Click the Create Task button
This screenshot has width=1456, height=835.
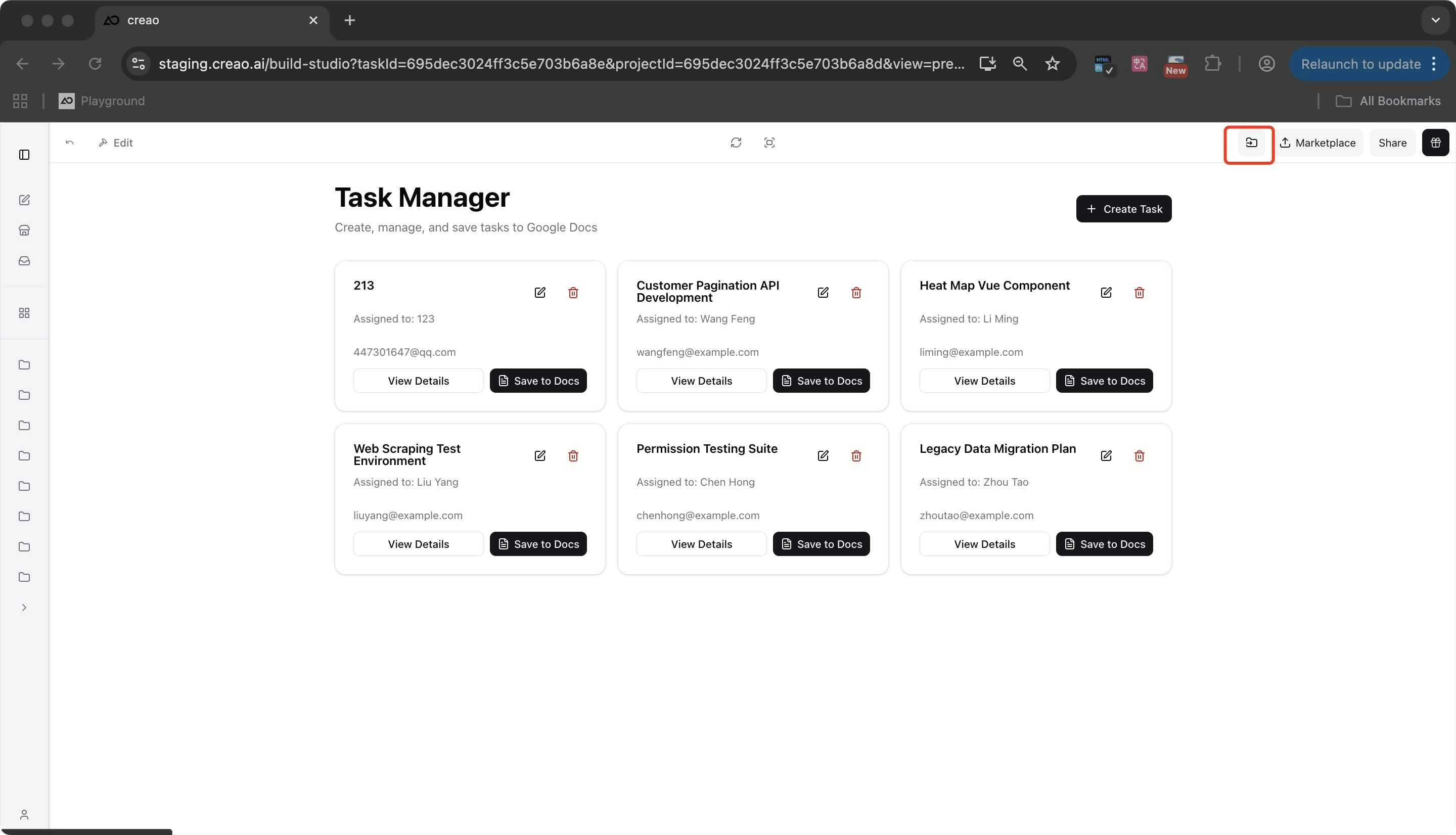1123,209
